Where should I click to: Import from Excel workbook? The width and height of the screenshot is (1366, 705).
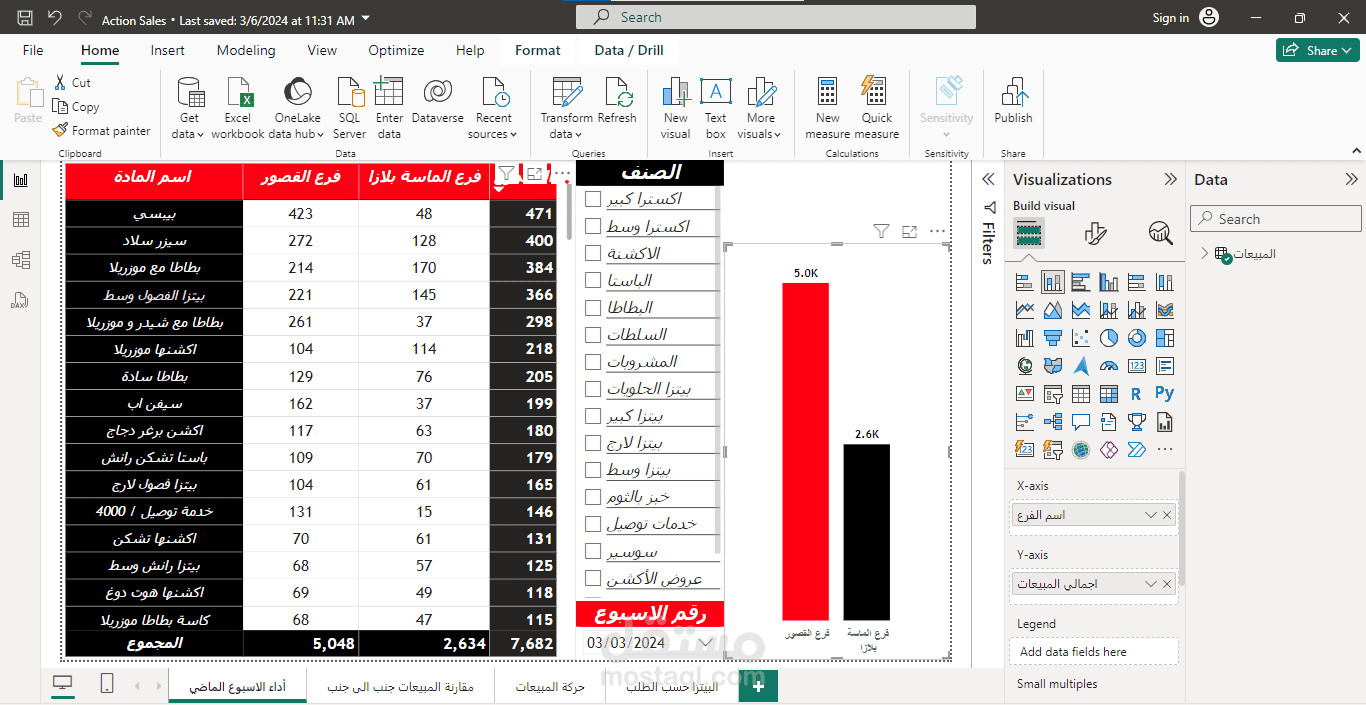[238, 108]
